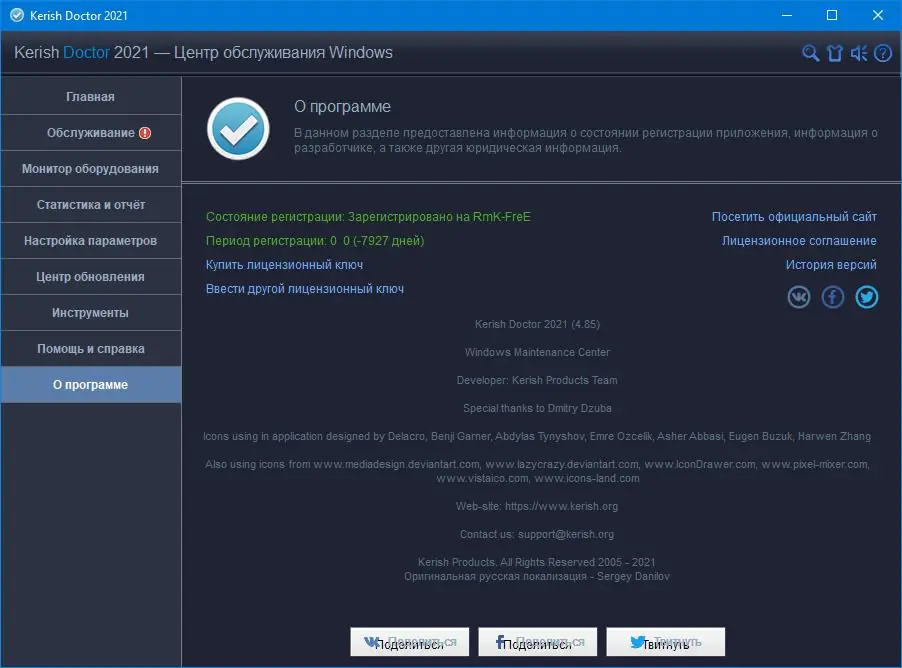
Task: Click the Twitter round social icon
Action: [866, 297]
